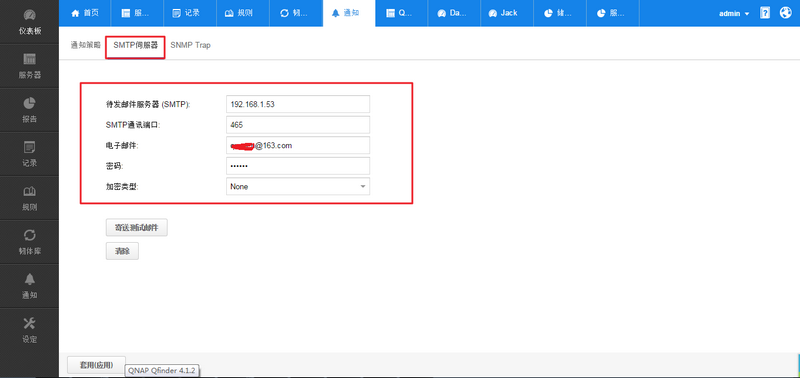Expand the admin user dropdown
The height and width of the screenshot is (378, 800).
coord(734,14)
